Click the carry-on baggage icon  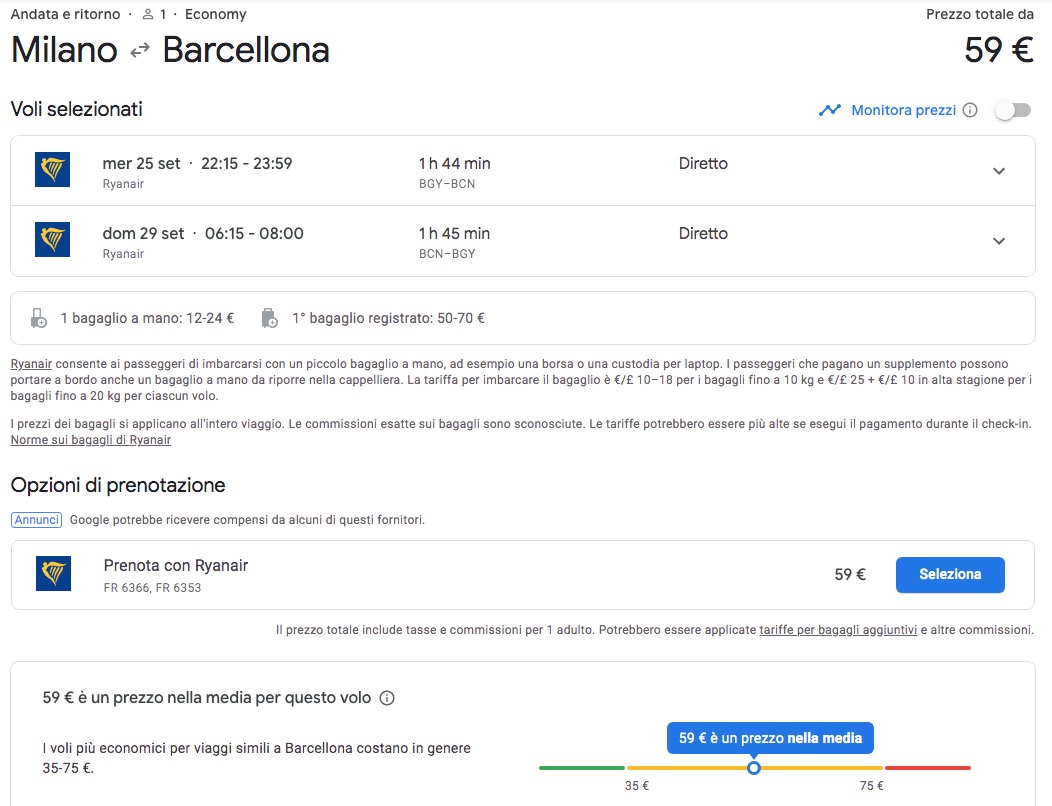pos(39,318)
